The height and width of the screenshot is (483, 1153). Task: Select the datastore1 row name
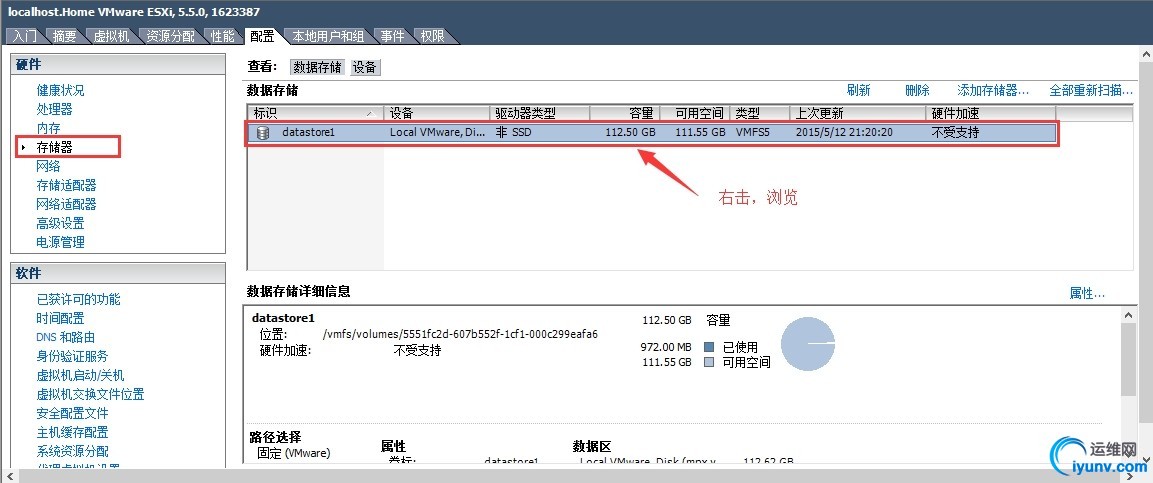[308, 133]
